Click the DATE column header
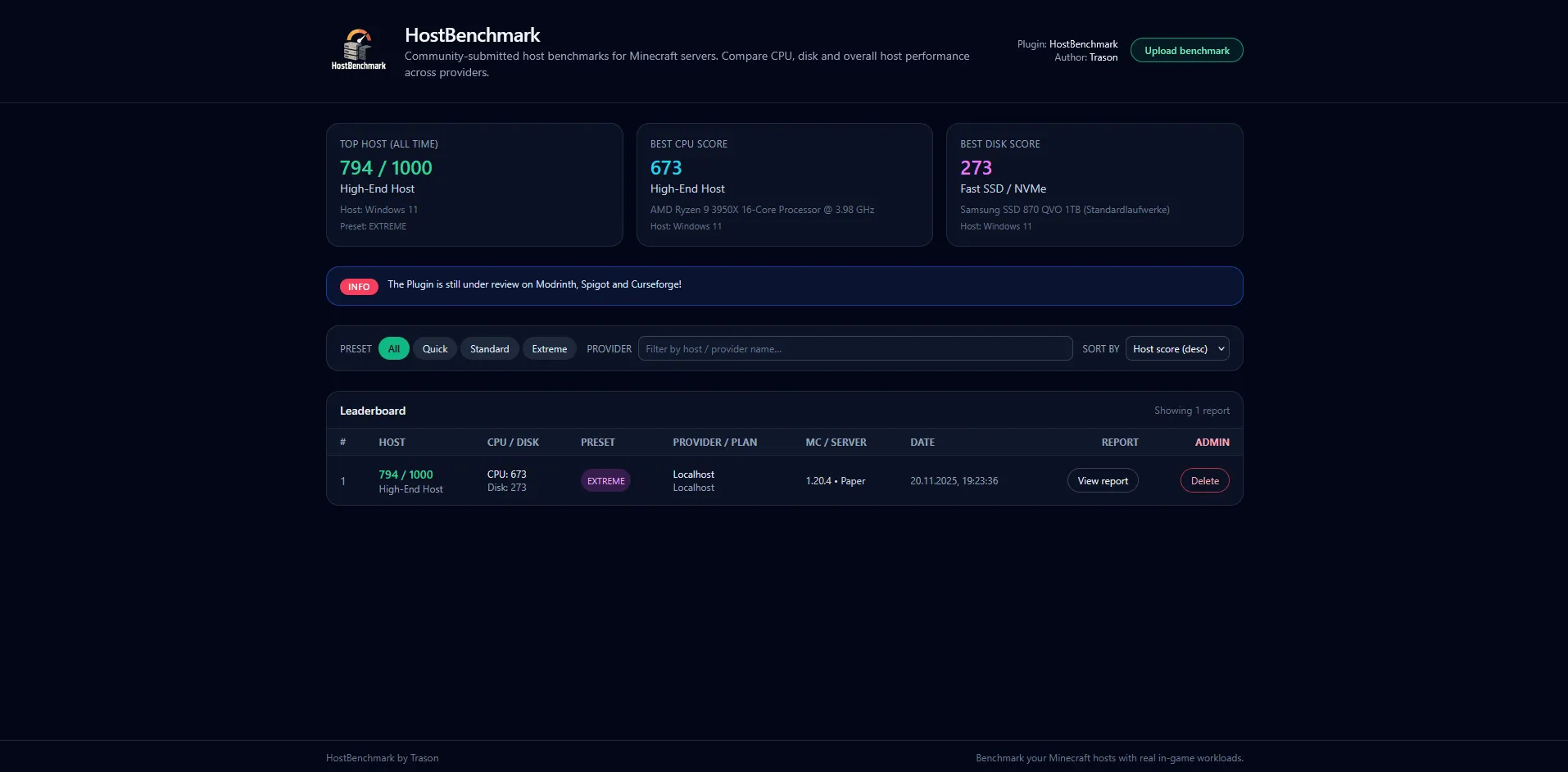Screen dimensions: 1568x772 tap(922, 443)
